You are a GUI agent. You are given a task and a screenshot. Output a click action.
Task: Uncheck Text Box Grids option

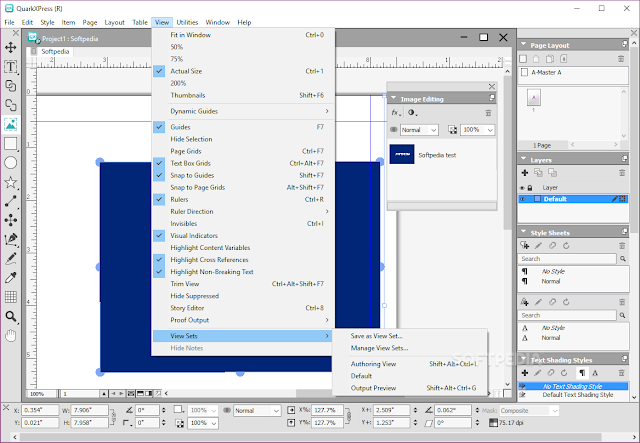(x=243, y=163)
